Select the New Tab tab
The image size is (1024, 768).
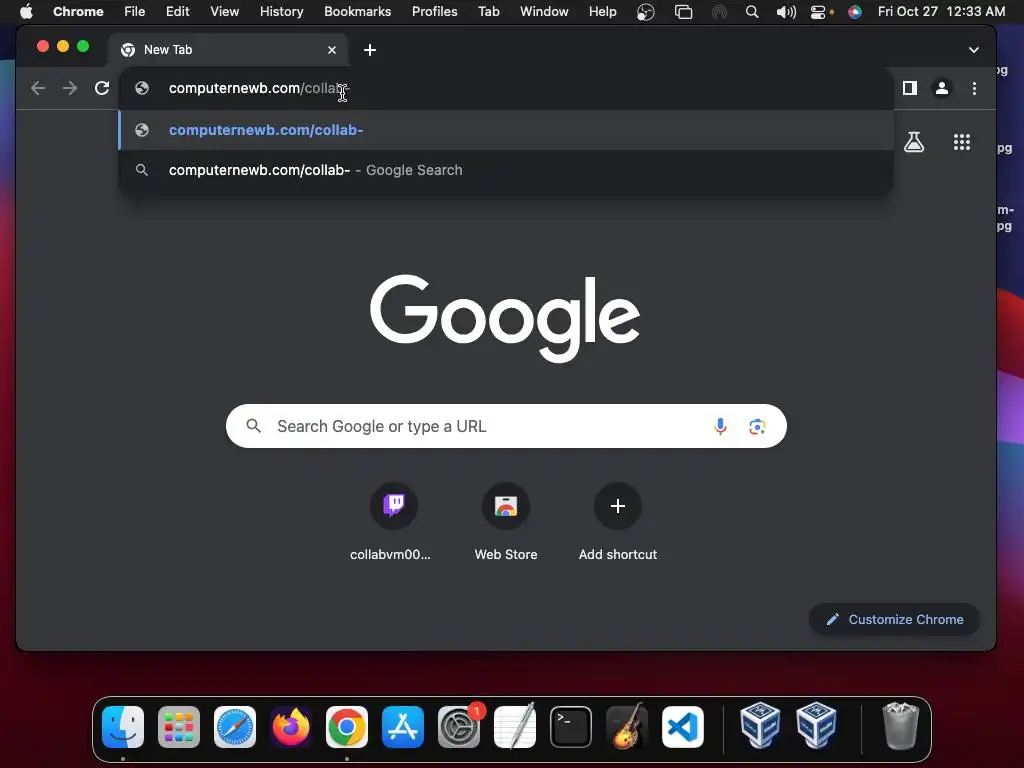[x=229, y=50]
